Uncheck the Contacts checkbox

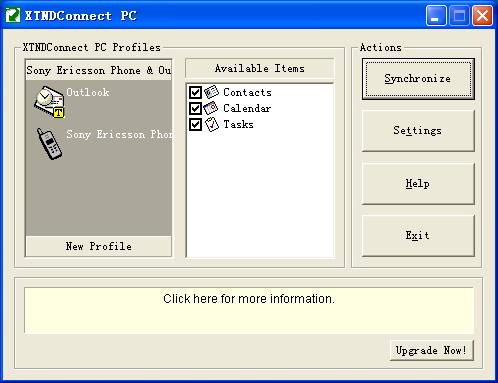click(195, 92)
